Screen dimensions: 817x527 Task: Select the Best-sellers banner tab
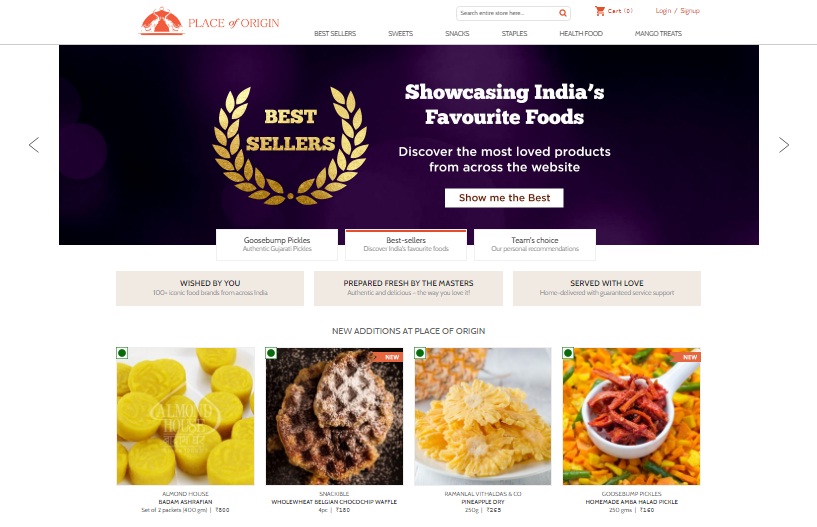click(406, 244)
